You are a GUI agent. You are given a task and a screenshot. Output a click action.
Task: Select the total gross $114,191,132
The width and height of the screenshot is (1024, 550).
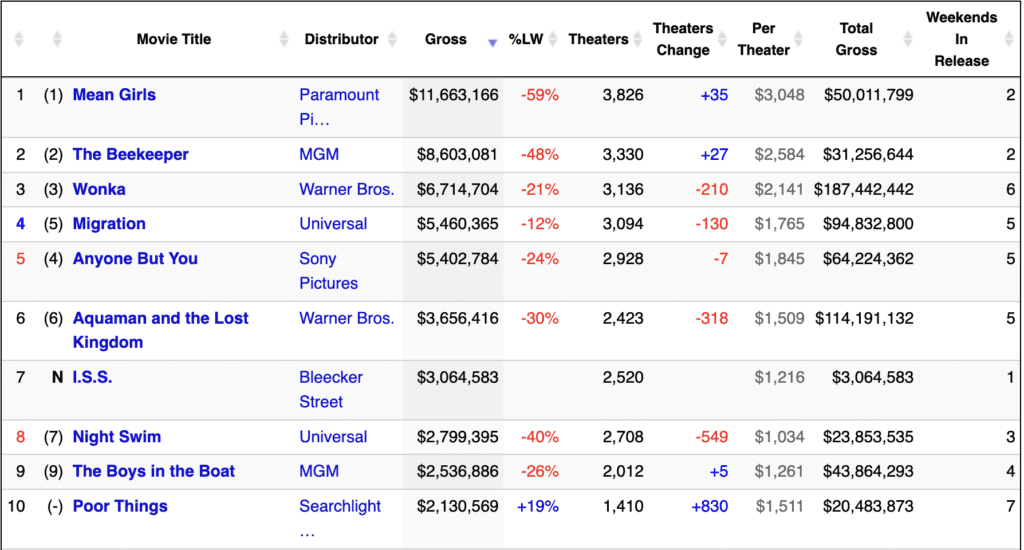click(864, 318)
